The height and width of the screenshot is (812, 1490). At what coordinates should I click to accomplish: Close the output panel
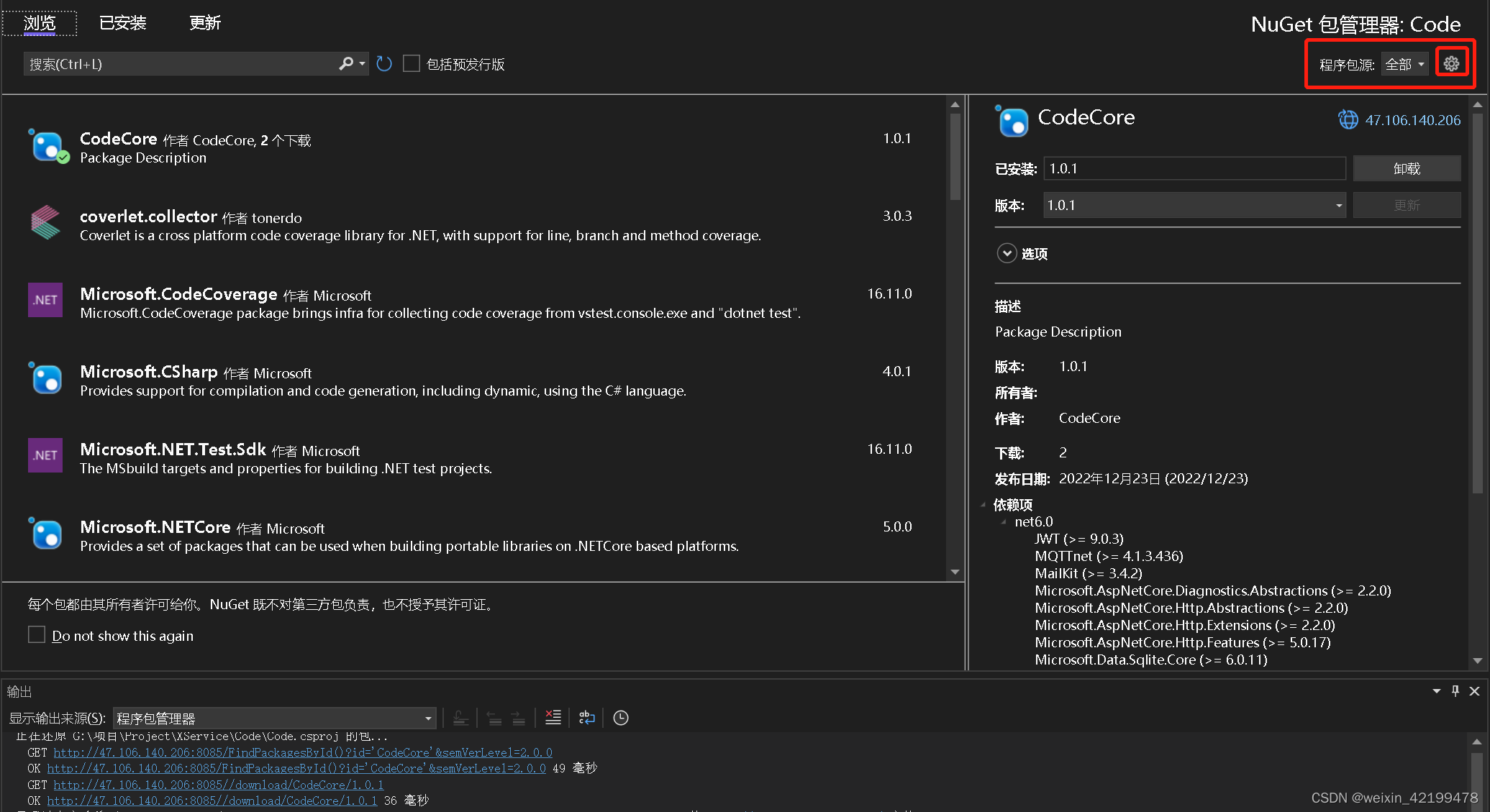1474,691
